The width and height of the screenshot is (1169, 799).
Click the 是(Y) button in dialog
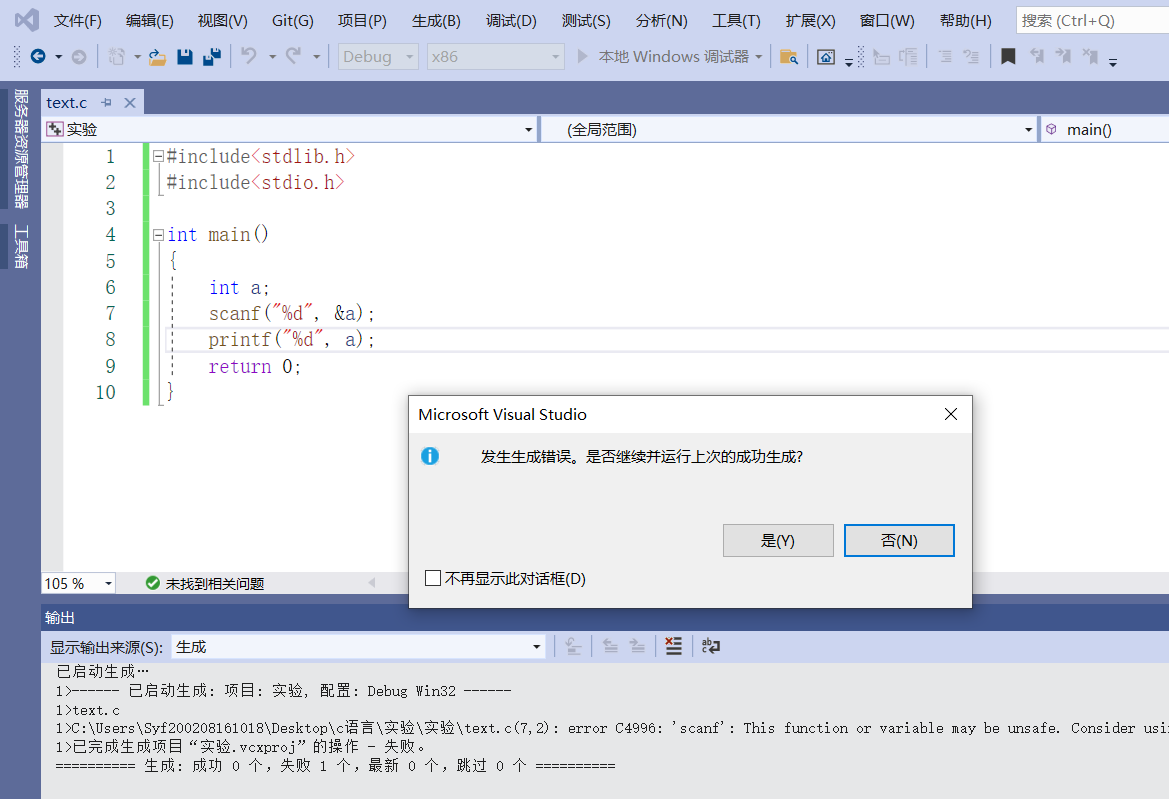[778, 540]
